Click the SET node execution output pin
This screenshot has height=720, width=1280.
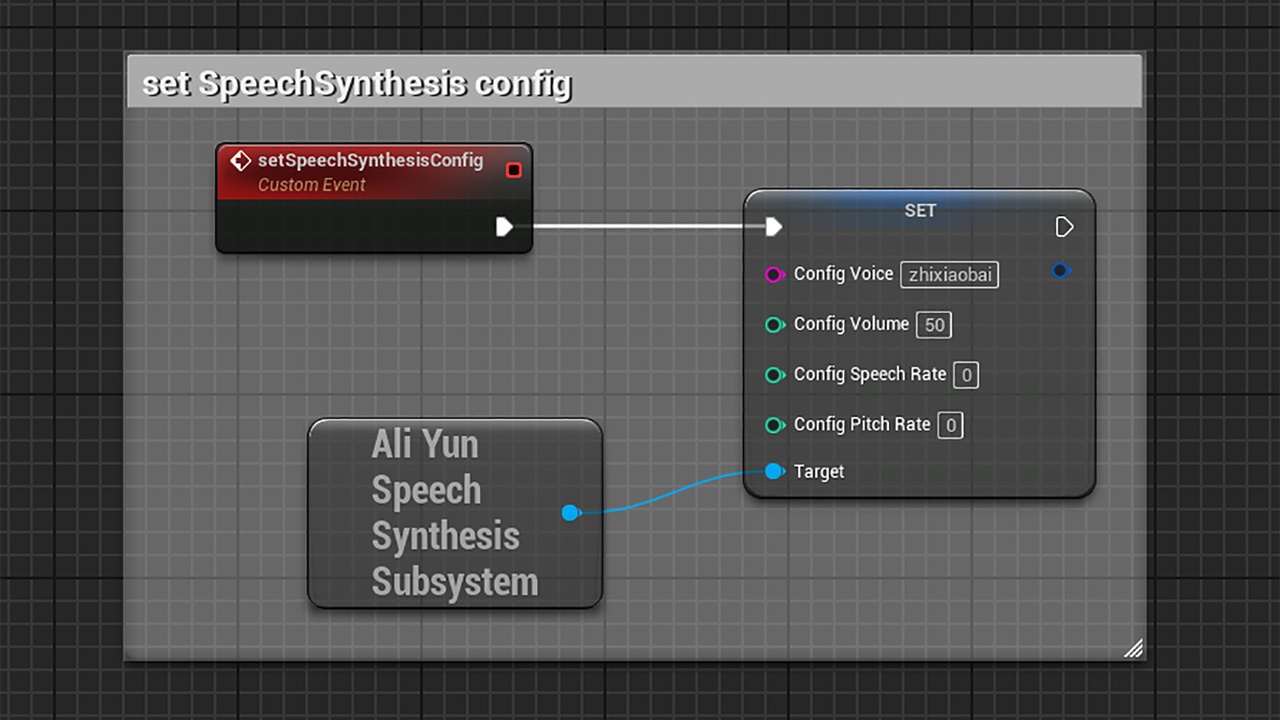(x=1065, y=227)
